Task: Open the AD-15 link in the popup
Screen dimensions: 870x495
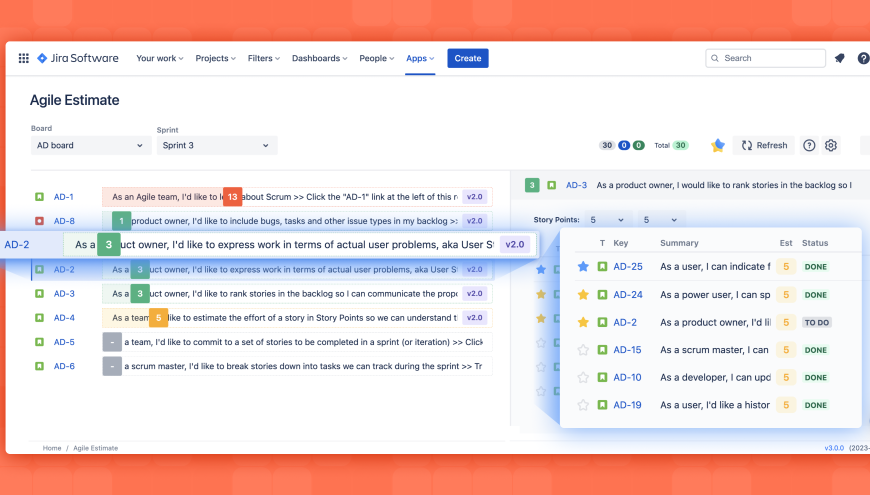Action: point(628,350)
